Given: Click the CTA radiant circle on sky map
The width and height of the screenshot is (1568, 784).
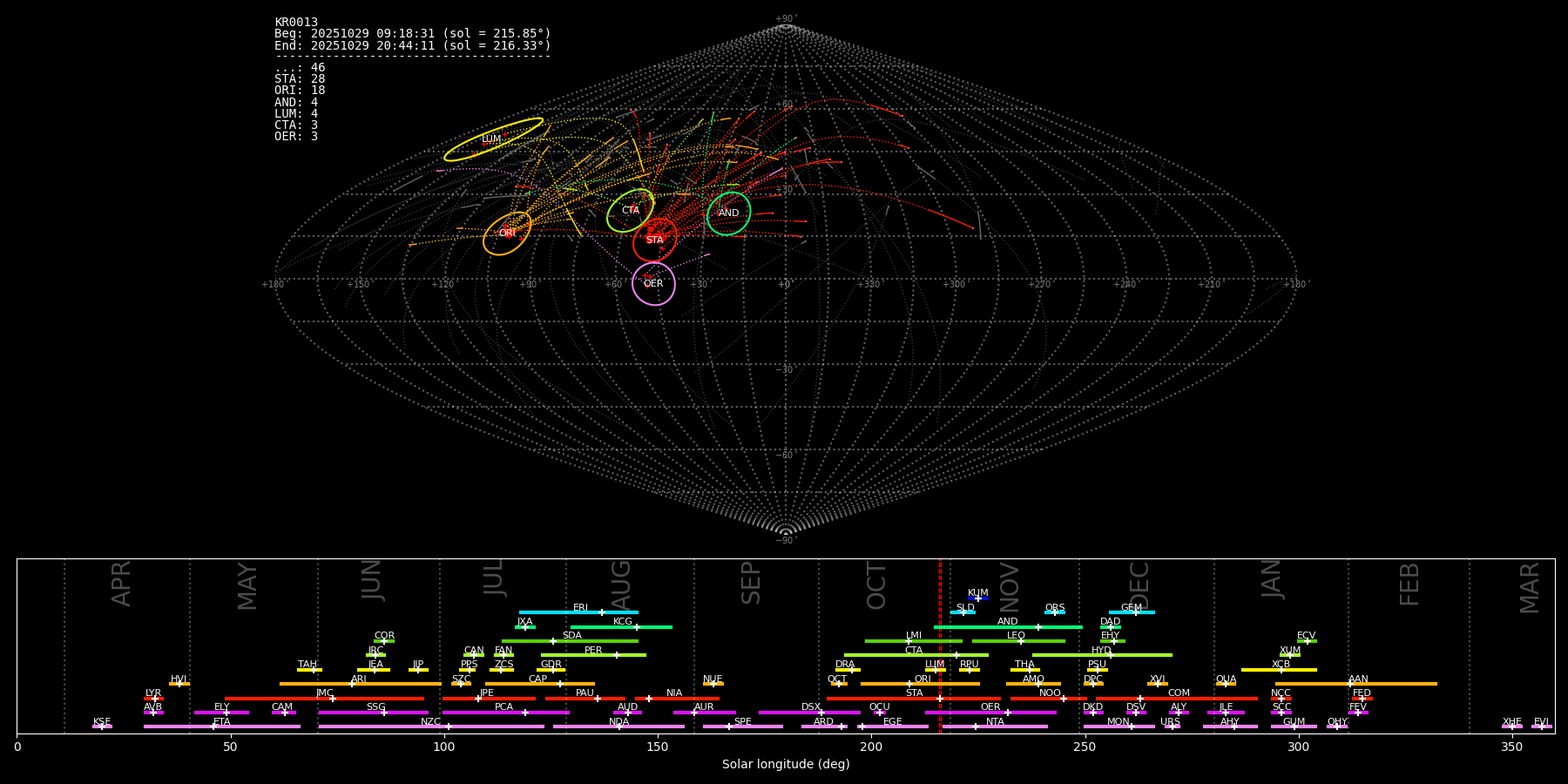Looking at the screenshot, I should pyautogui.click(x=630, y=211).
